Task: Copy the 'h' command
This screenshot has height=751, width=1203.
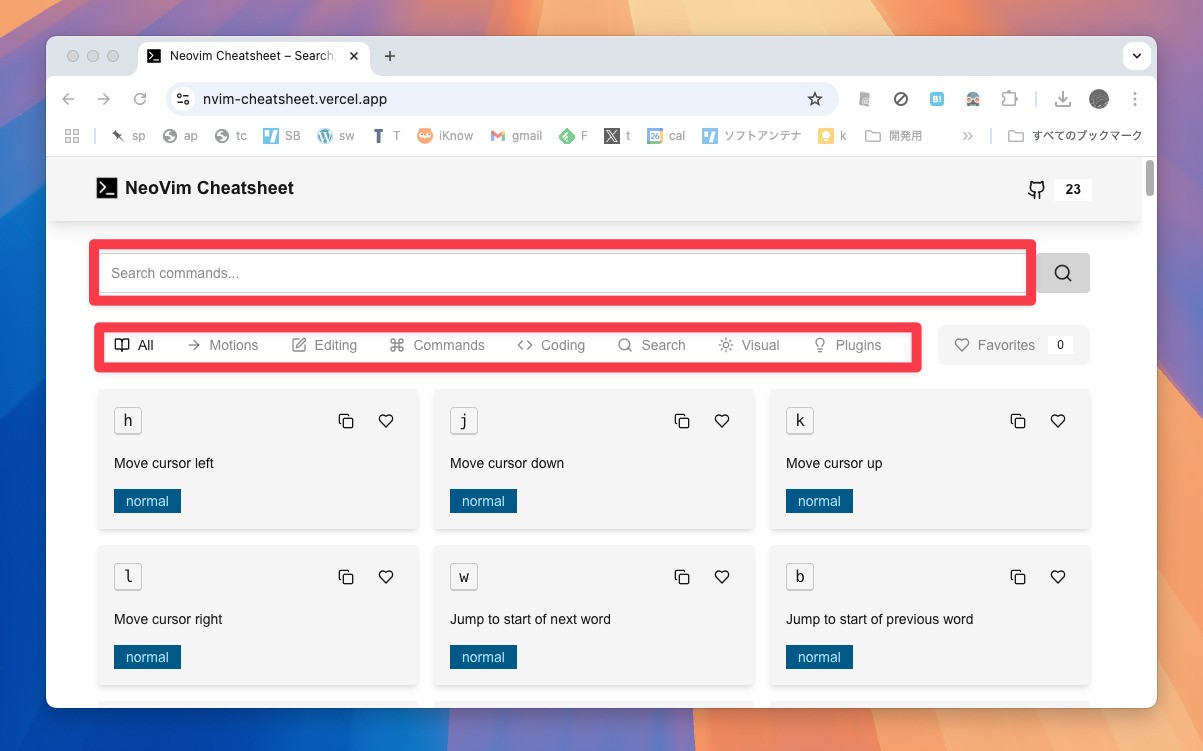Action: (x=346, y=421)
